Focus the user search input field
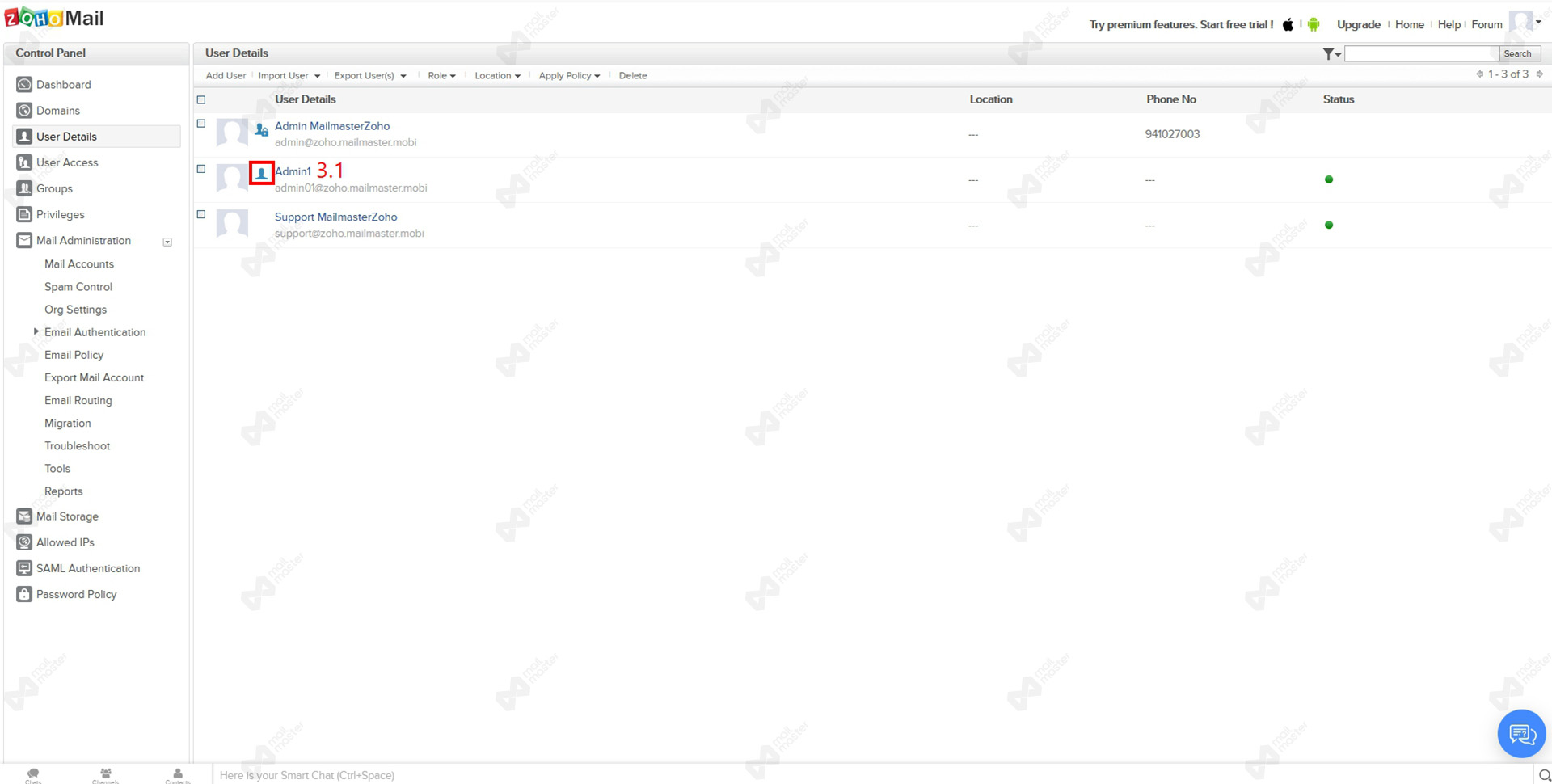Image resolution: width=1552 pixels, height=784 pixels. pos(1422,53)
